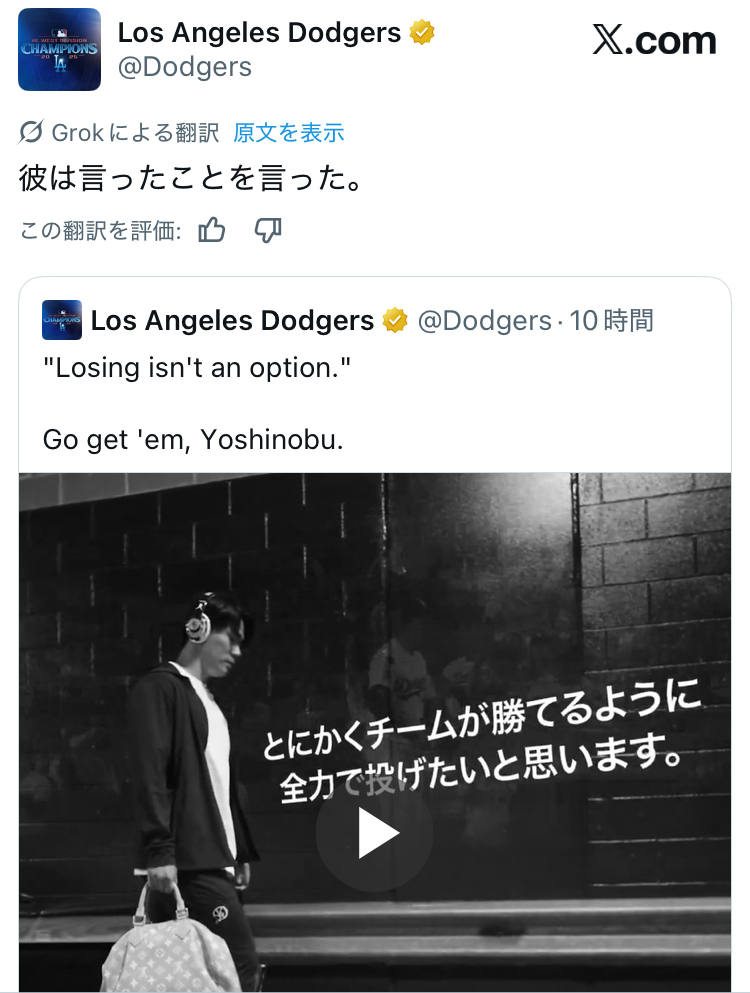
Task: Click the Grokによる翻訳 label
Action: point(136,133)
